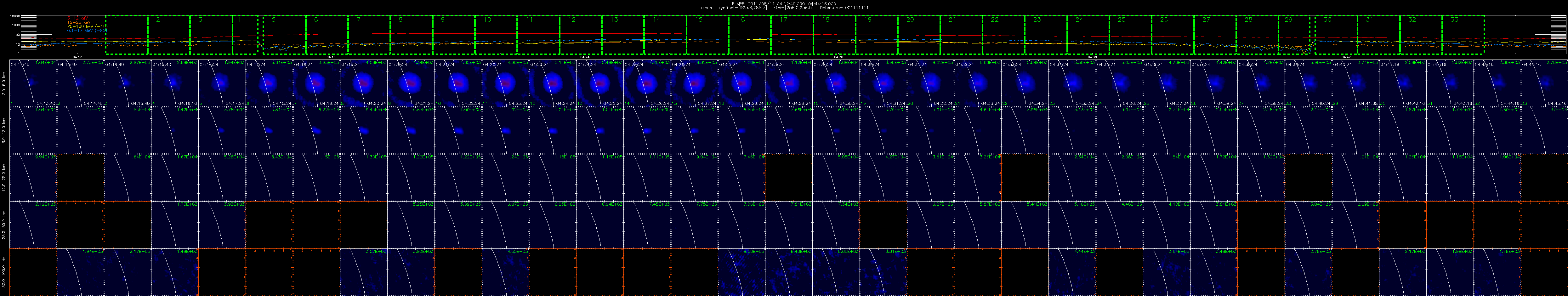This screenshot has height=296, width=1568.
Task: Select interval 17 box in light curve plot
Action: (793, 34)
